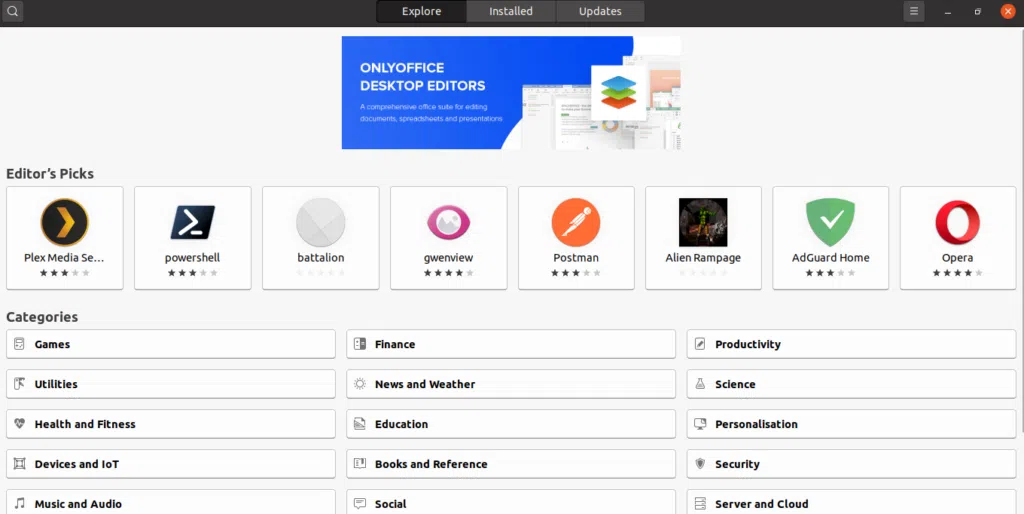This screenshot has width=1024, height=514.
Task: Close the software window
Action: [x=1008, y=11]
